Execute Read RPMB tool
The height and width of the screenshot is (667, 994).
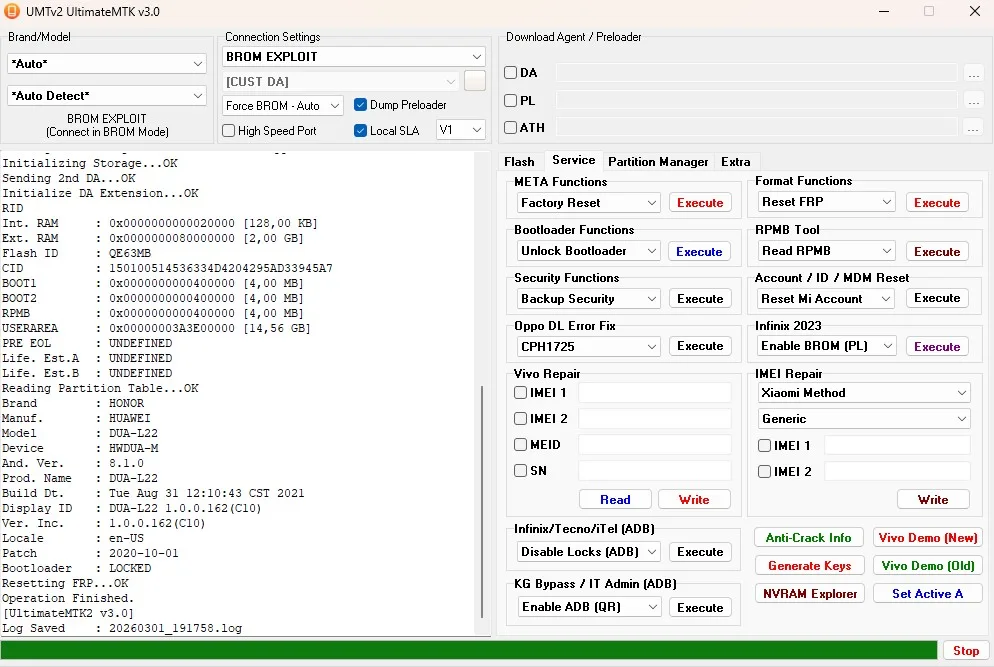[x=937, y=252]
